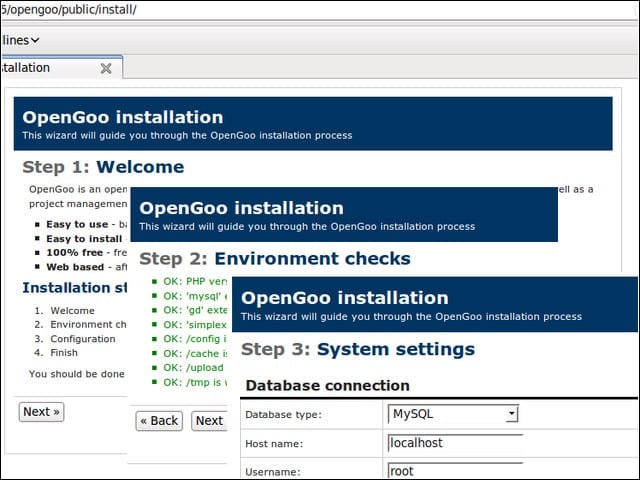
Task: Click Next button on Step 1 Welcome
Action: [x=41, y=412]
